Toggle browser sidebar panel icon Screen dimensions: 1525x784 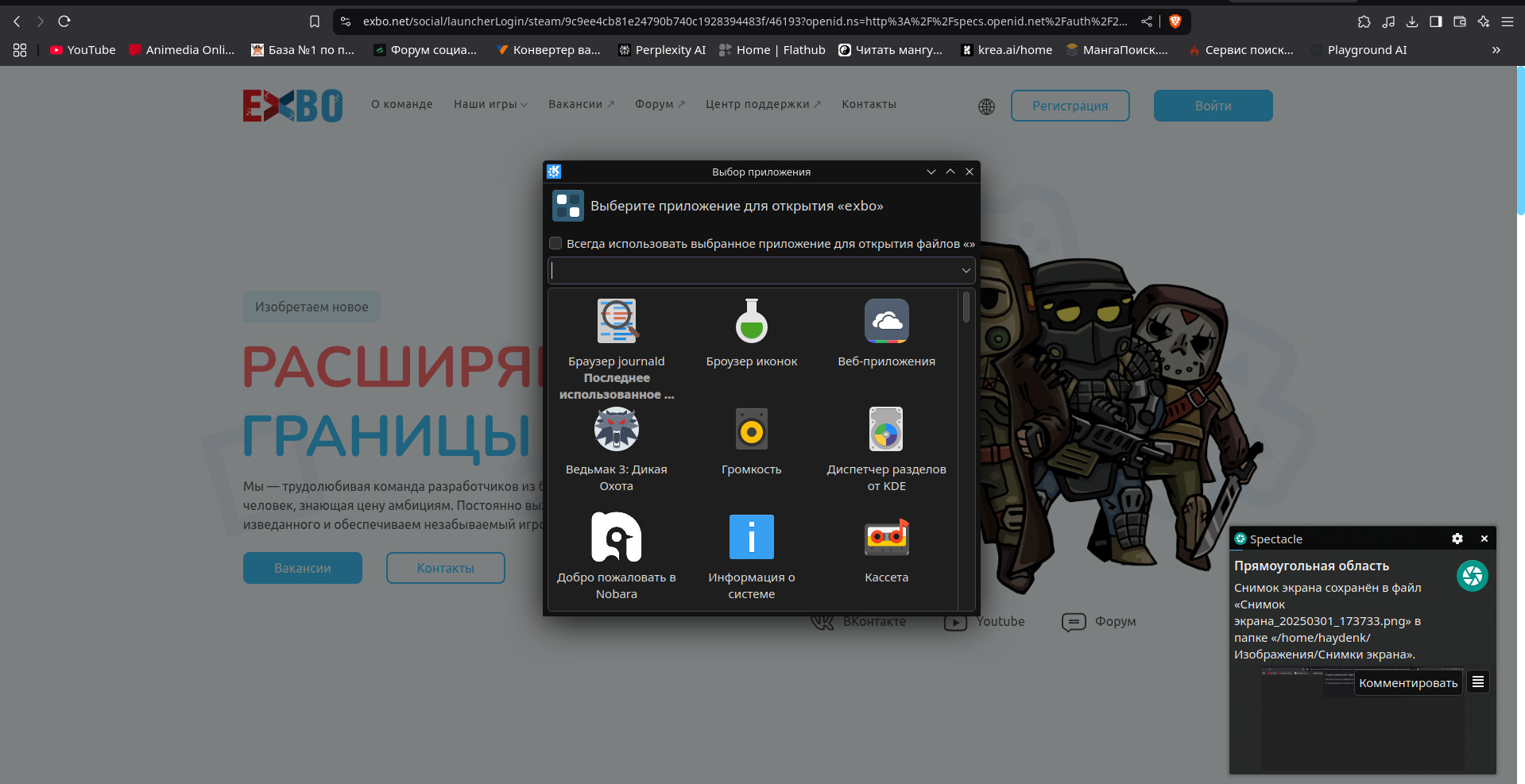click(1435, 21)
